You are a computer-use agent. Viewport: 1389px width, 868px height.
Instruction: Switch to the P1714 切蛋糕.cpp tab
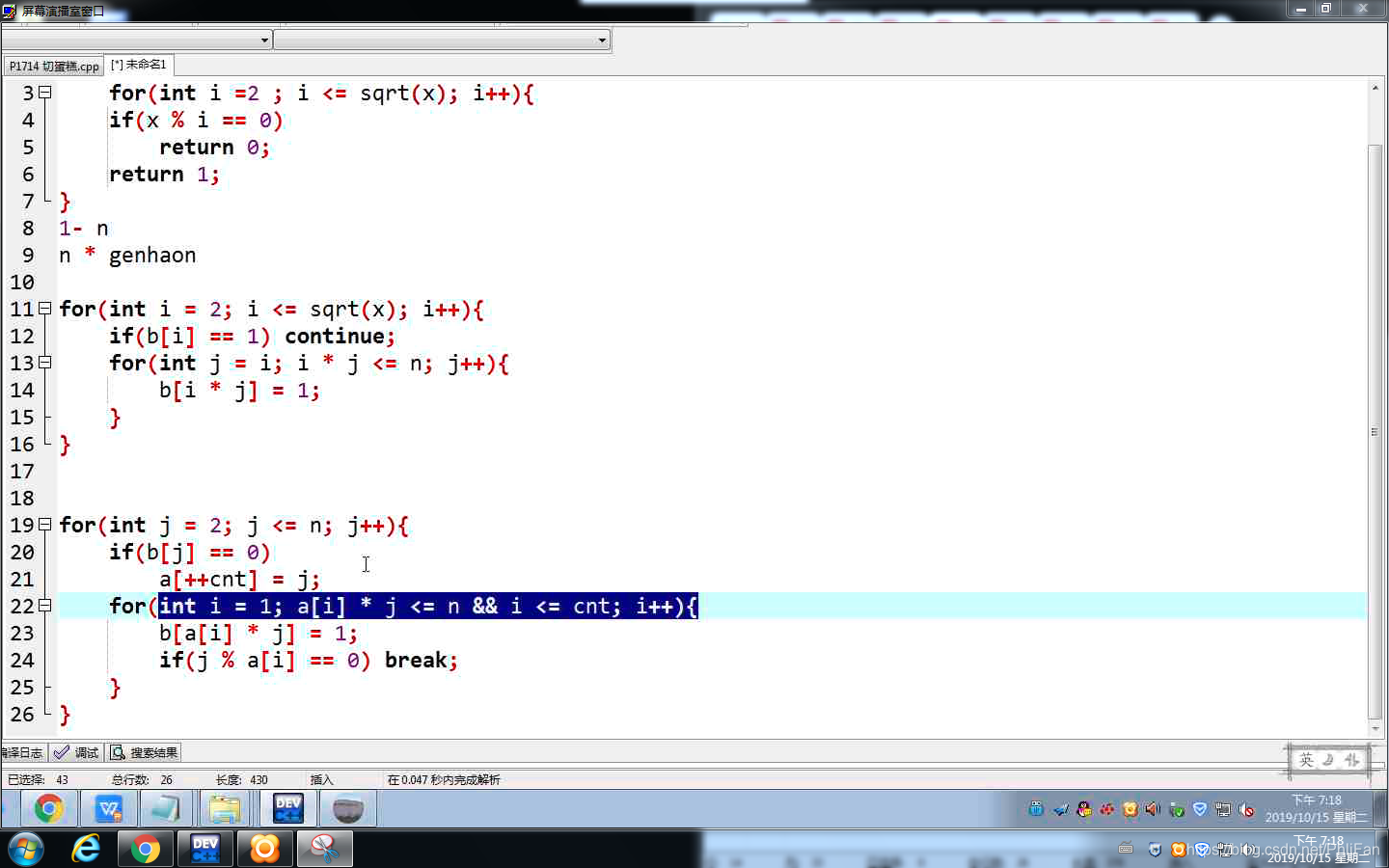(54, 66)
